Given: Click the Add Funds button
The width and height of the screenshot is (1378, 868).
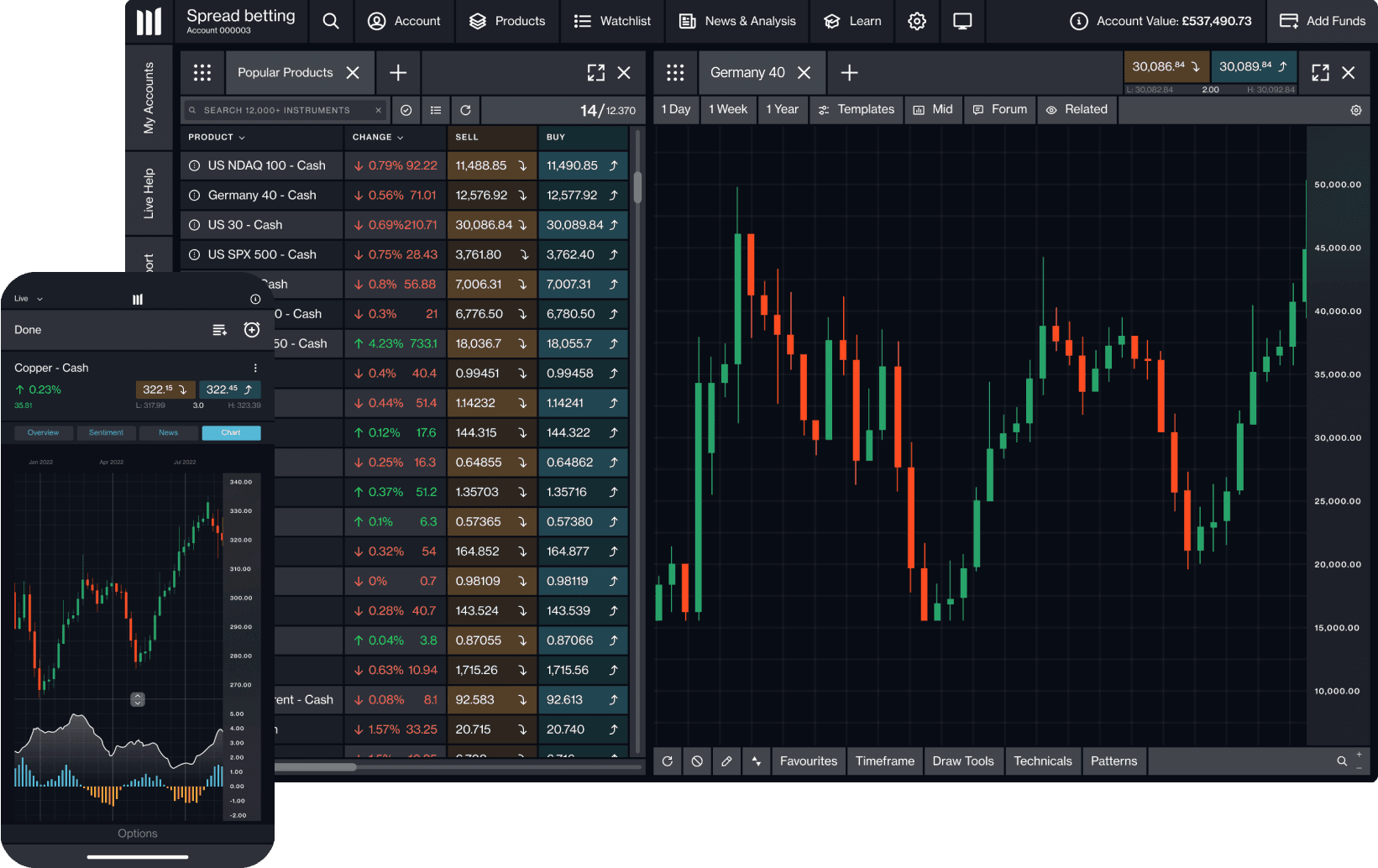Looking at the screenshot, I should point(1323,21).
